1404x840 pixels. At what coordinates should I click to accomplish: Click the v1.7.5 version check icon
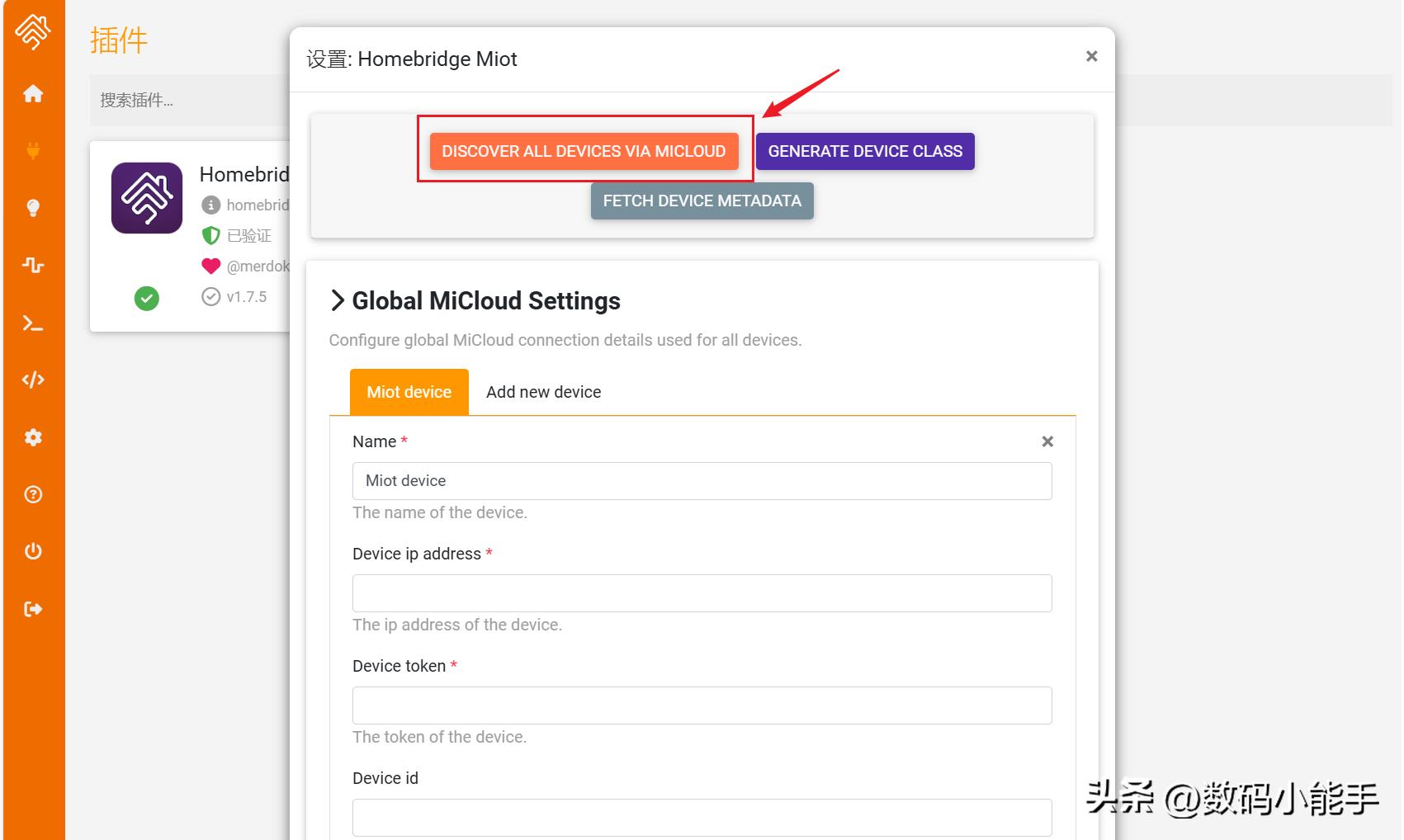[x=211, y=296]
